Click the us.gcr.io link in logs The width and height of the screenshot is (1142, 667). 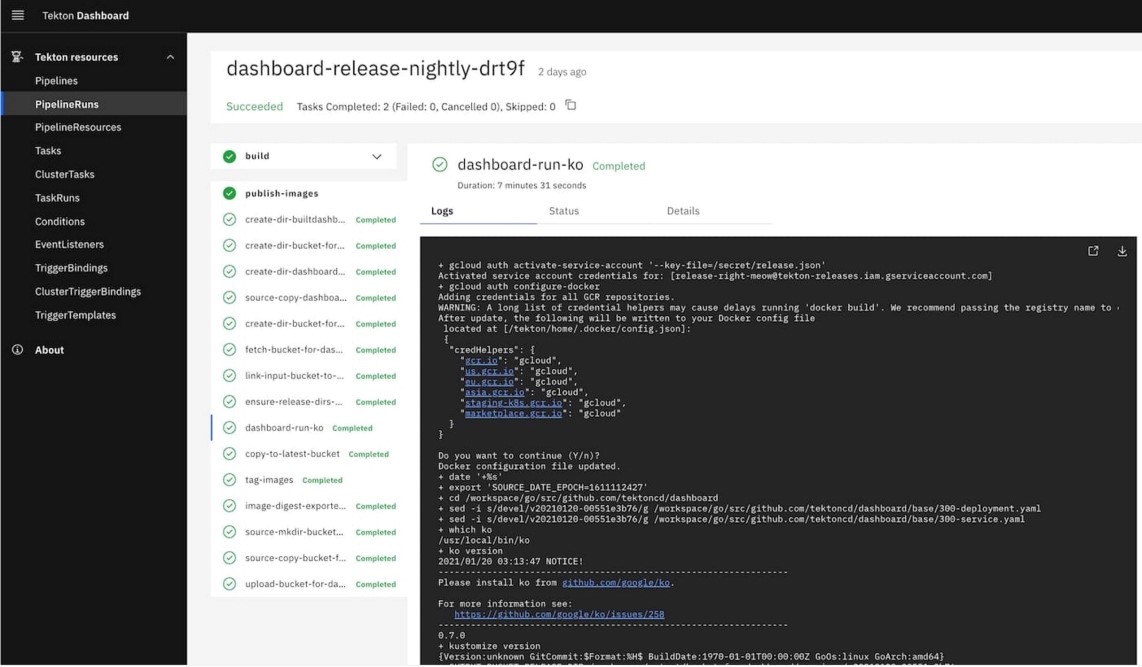pos(489,371)
